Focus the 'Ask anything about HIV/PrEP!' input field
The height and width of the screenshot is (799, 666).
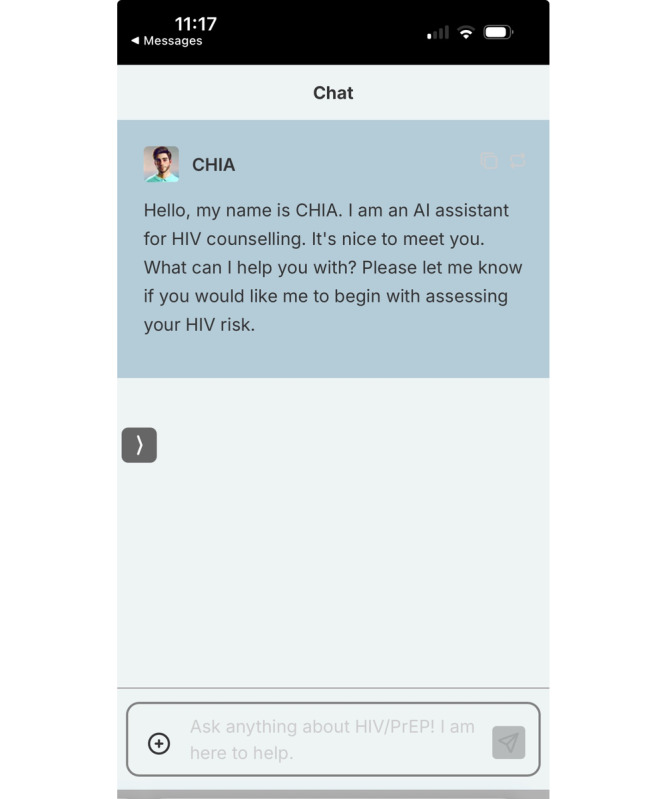(x=333, y=739)
